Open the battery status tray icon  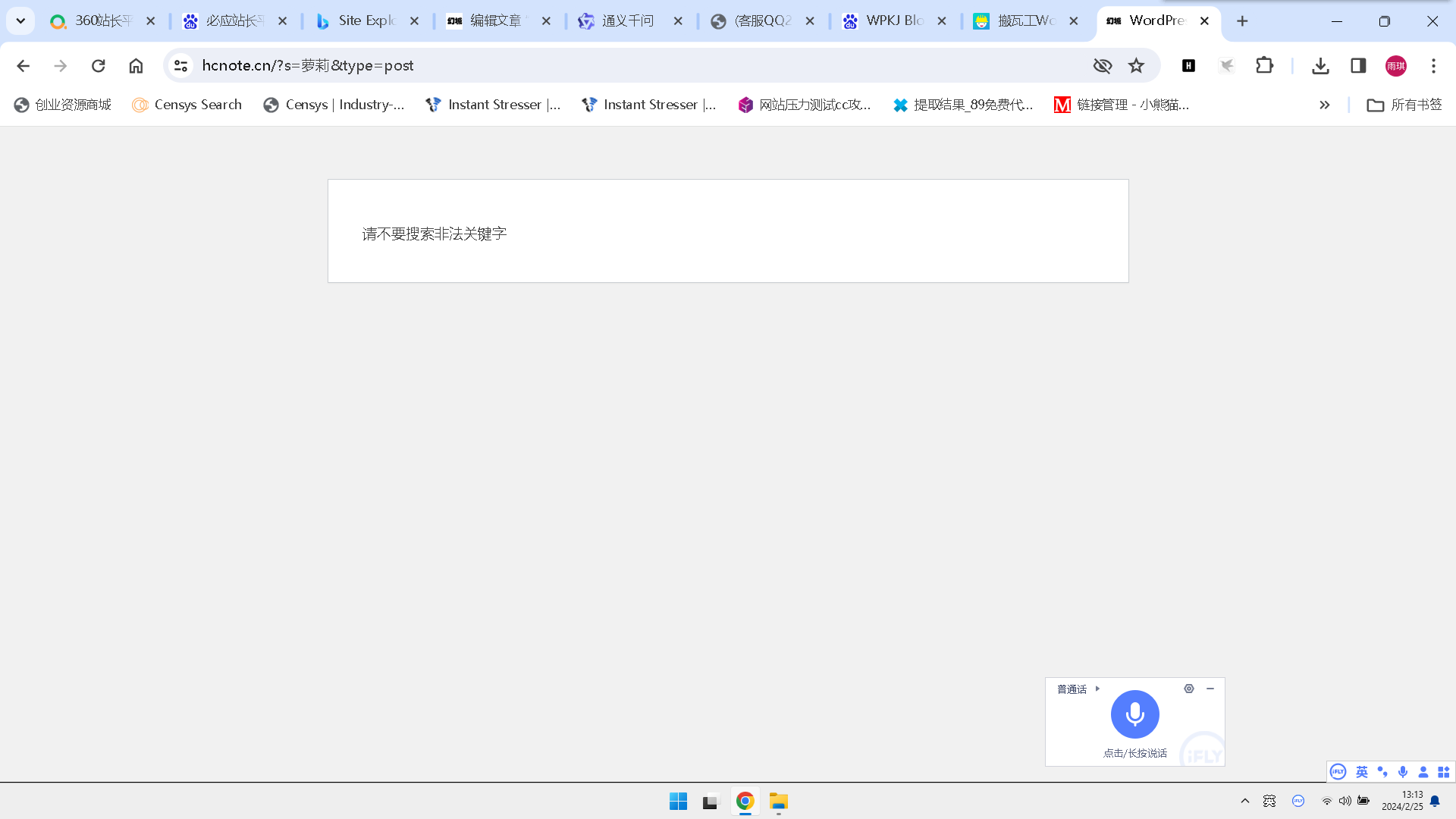(x=1363, y=801)
